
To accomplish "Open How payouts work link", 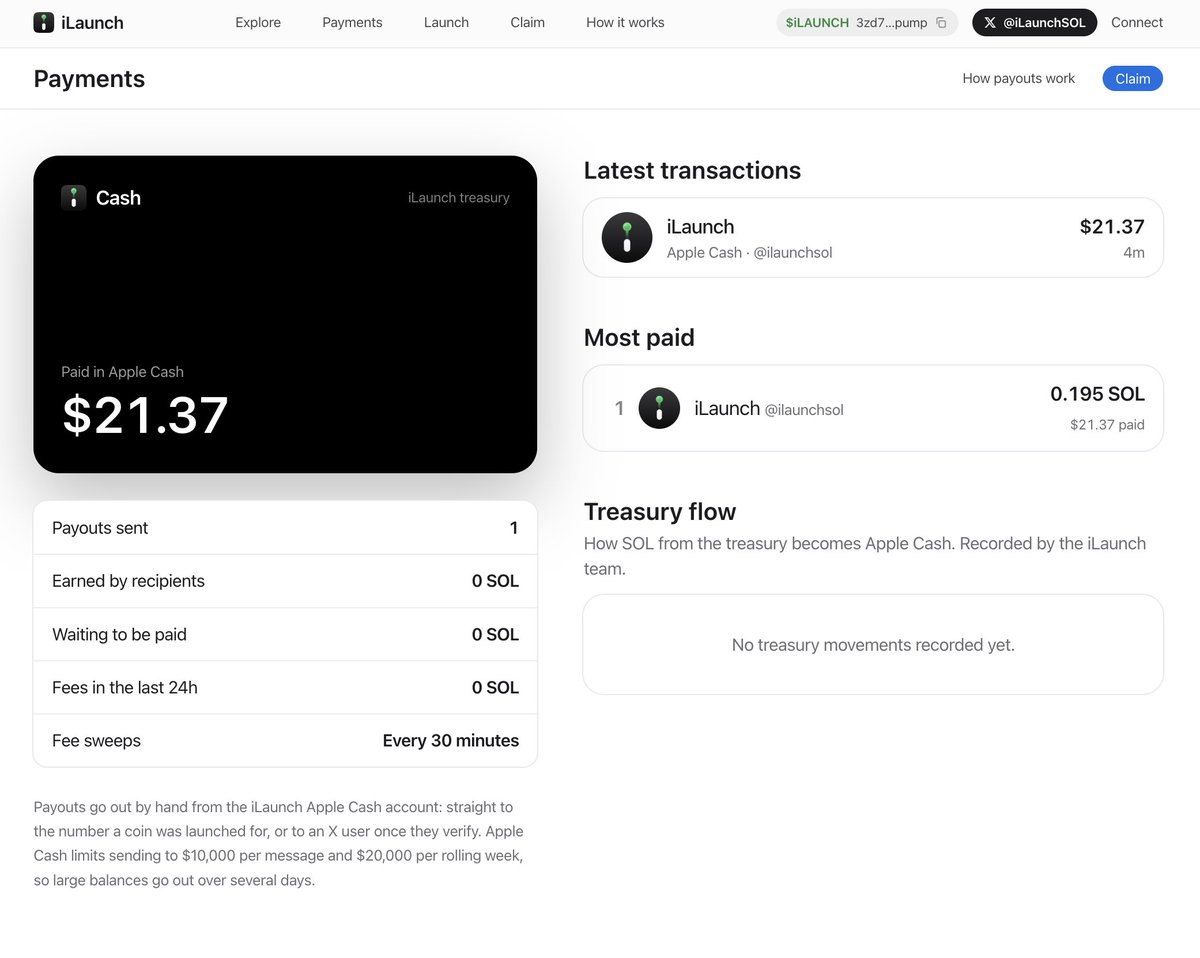I will (x=1018, y=78).
